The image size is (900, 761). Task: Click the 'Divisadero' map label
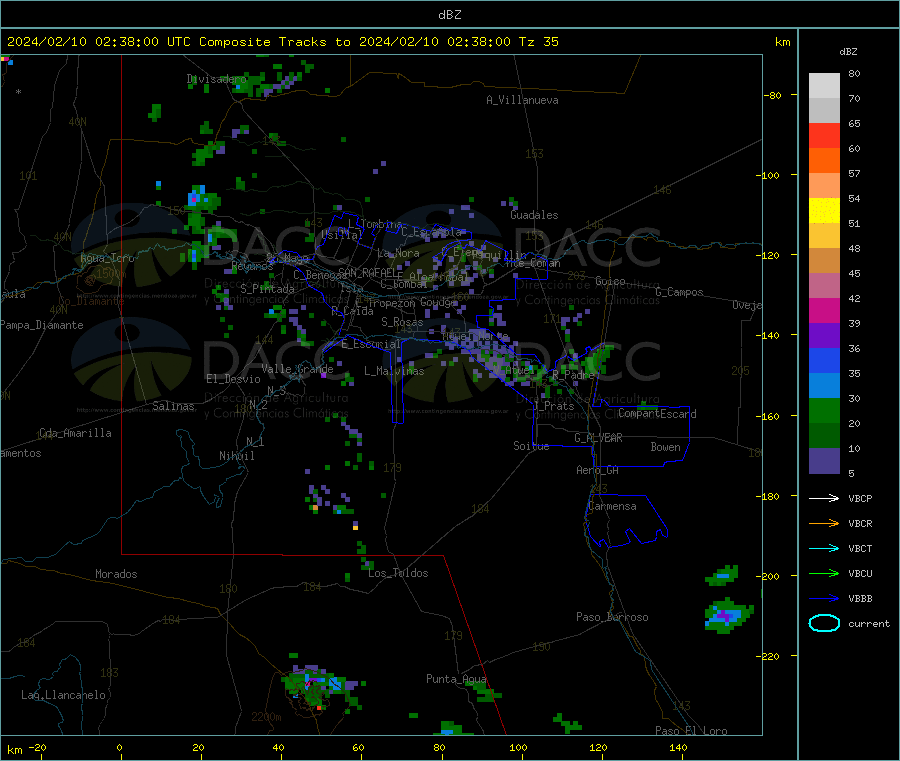coord(217,79)
